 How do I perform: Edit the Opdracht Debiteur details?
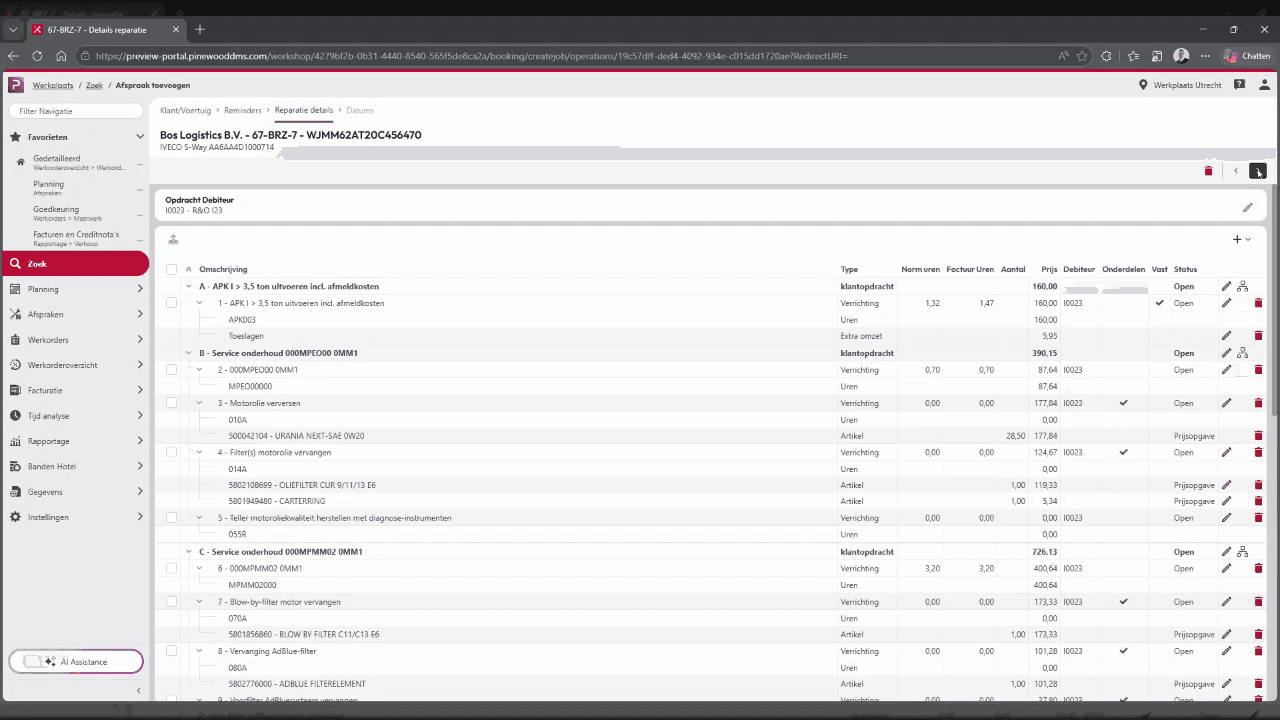(x=1247, y=207)
